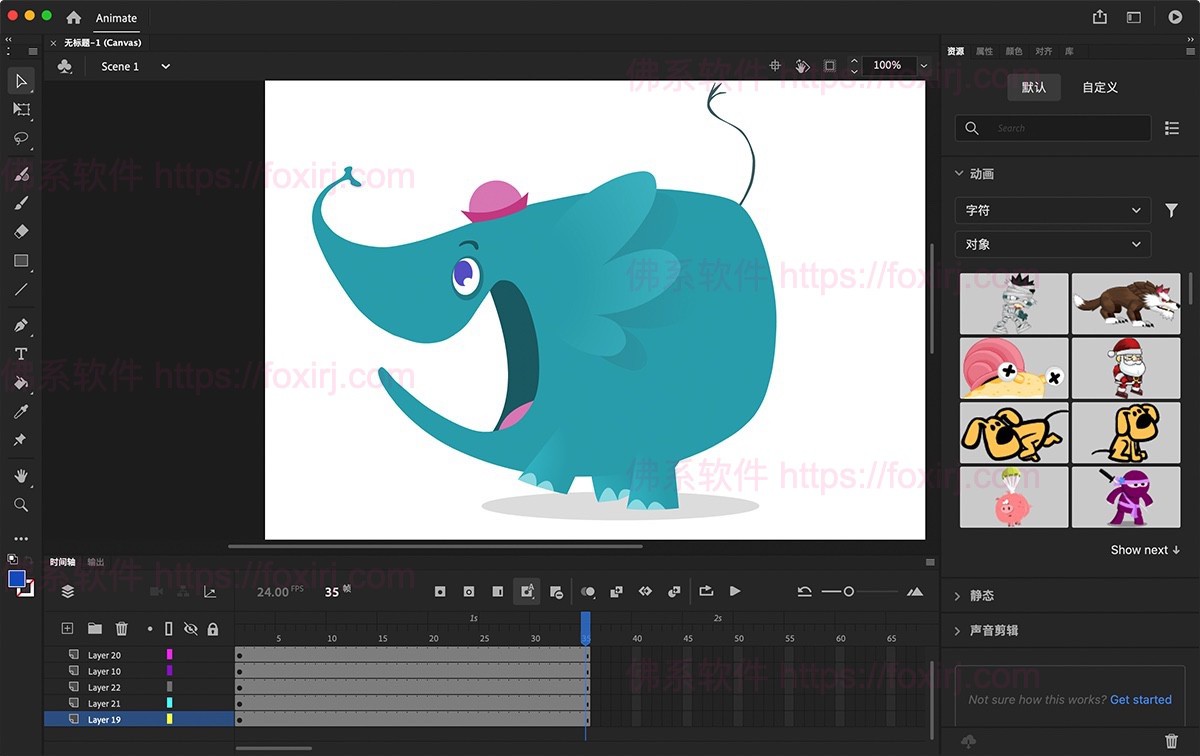The width and height of the screenshot is (1200, 756).
Task: Pick the Fluid Brush tool
Action: pyautogui.click(x=21, y=174)
